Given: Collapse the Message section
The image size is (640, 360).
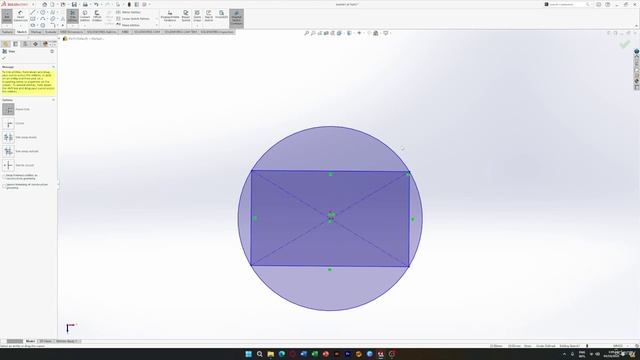Looking at the screenshot, I should coord(53,67).
